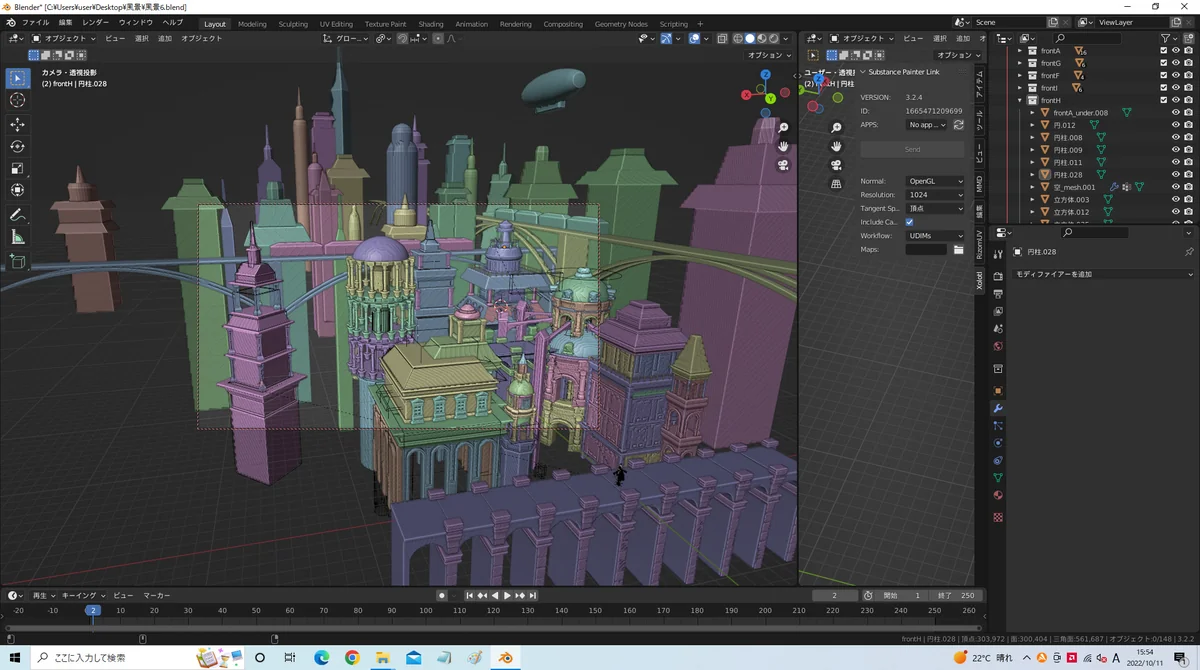This screenshot has width=1200, height=670.
Task: Open the Maps folder browse icon
Action: coord(958,249)
